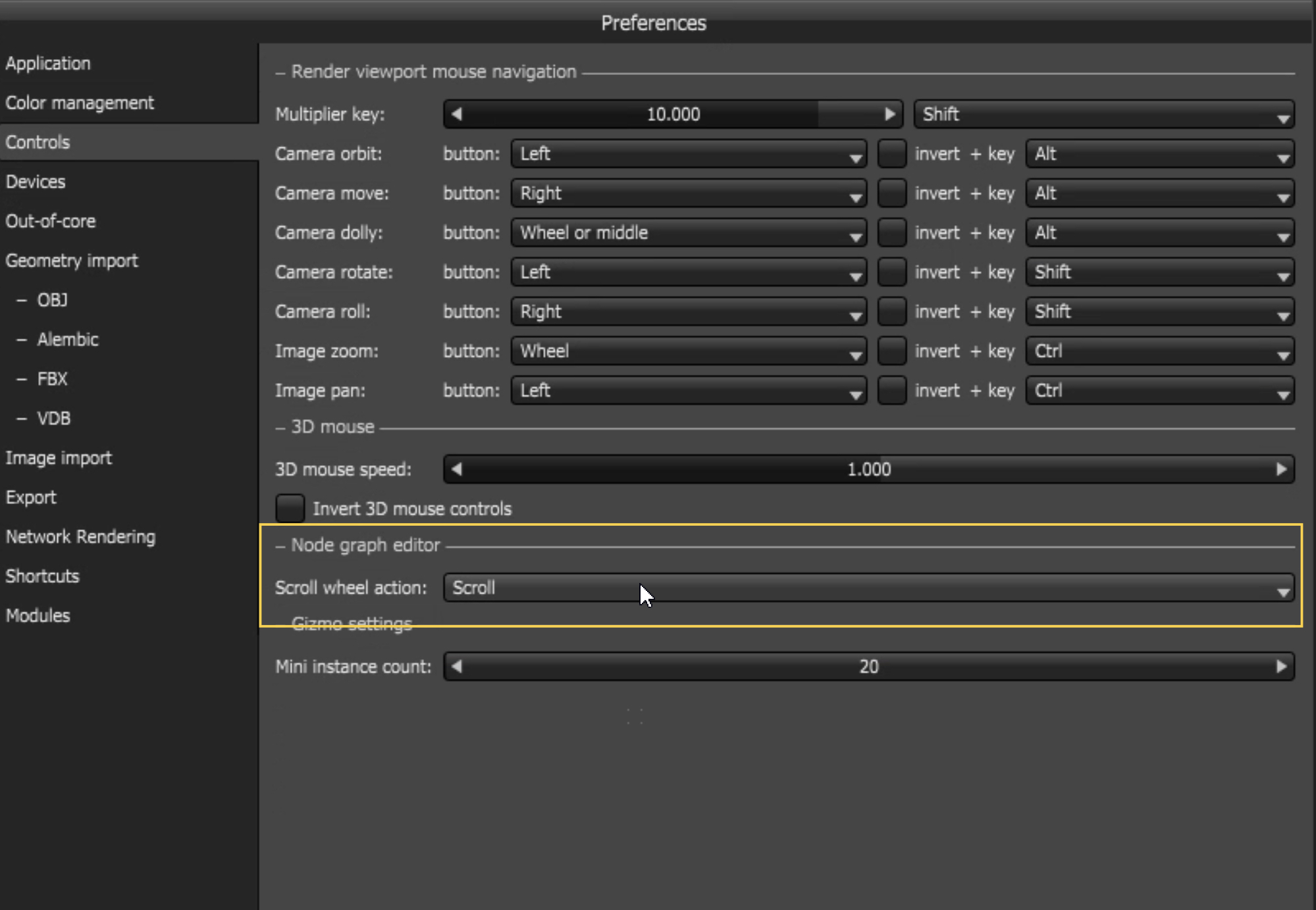Click the 3D mouse speed slider
This screenshot has width=1316, height=910.
868,469
